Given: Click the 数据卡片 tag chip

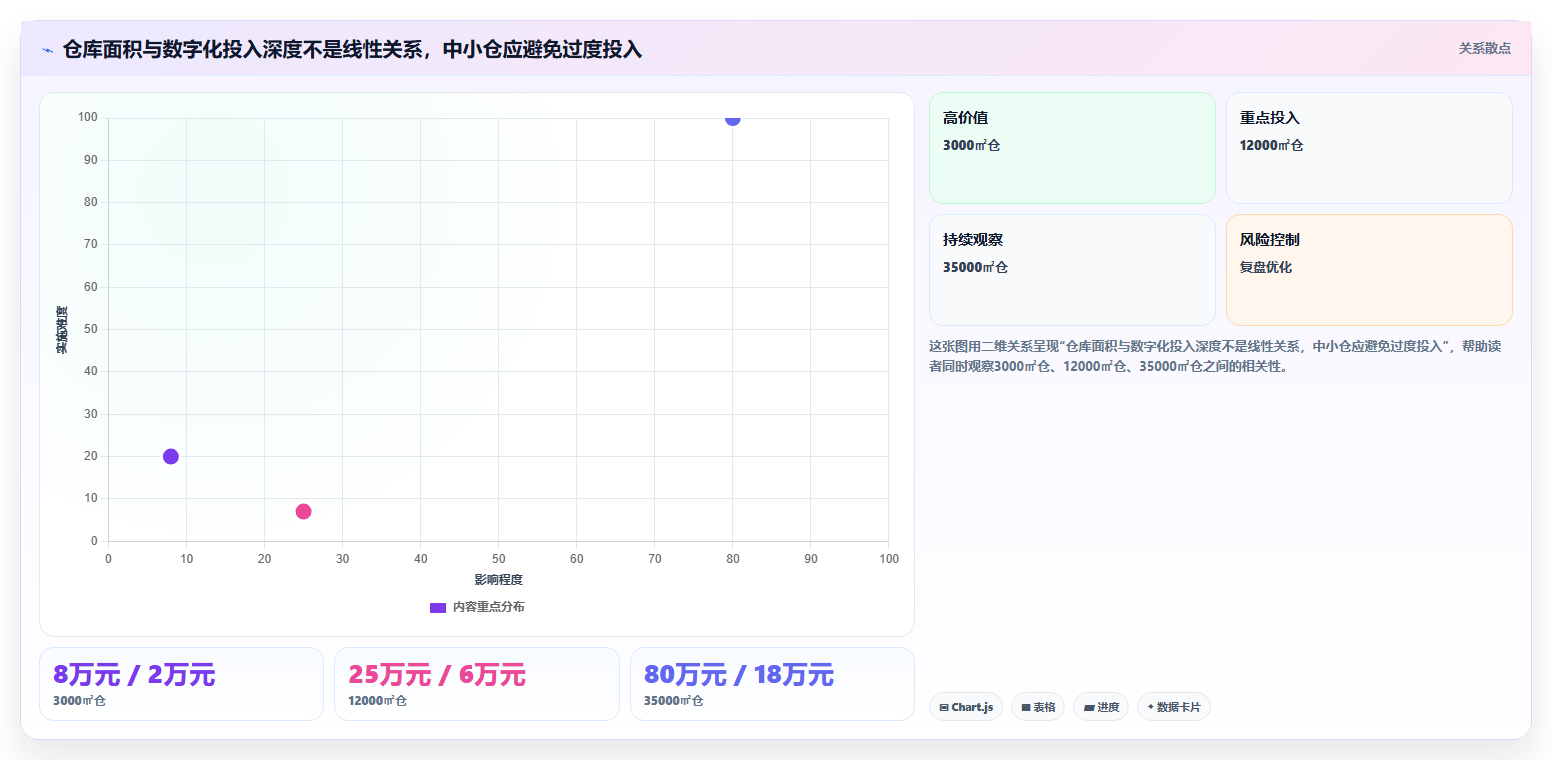Looking at the screenshot, I should pos(1174,707).
